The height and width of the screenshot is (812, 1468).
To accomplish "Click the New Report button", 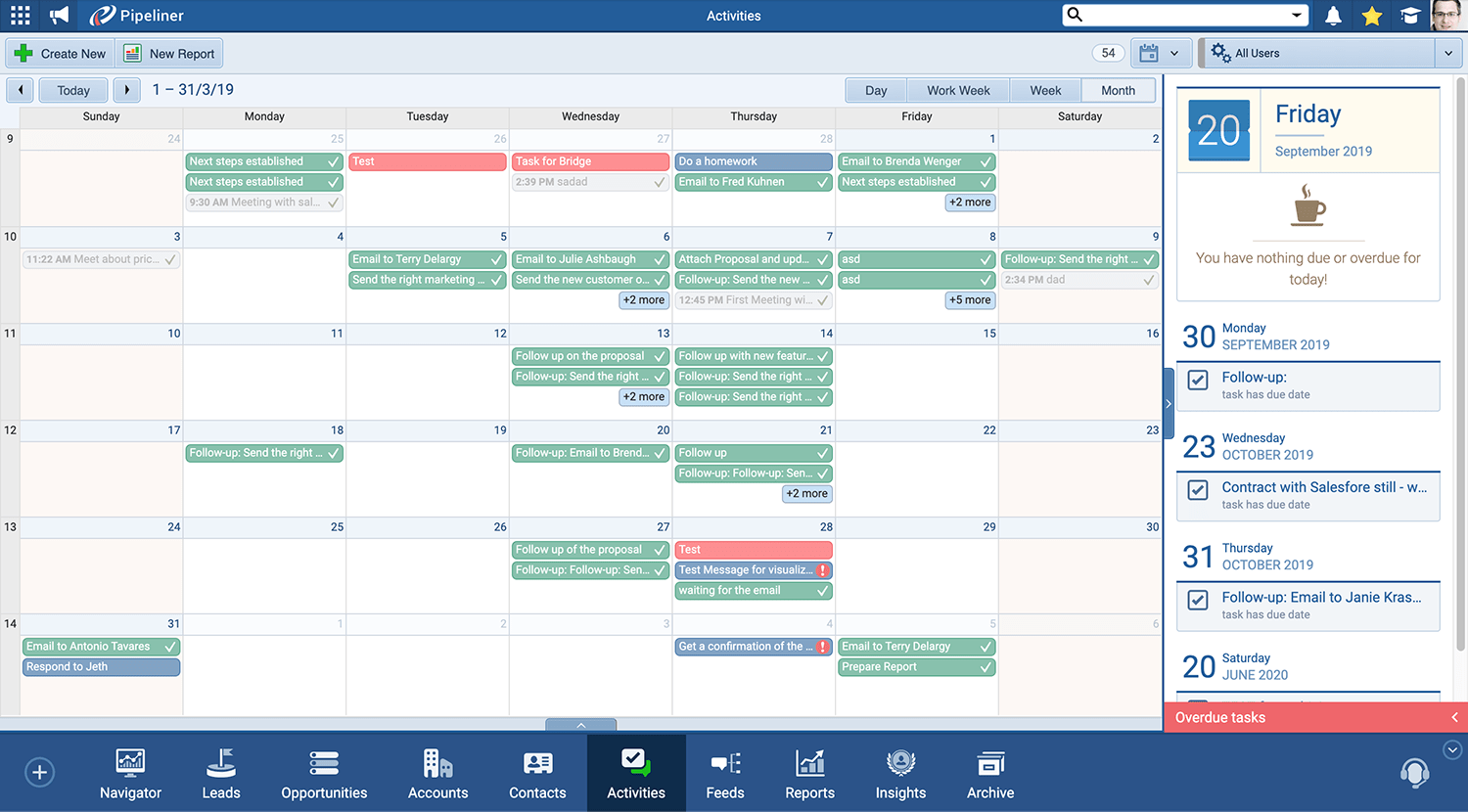I will click(x=169, y=54).
